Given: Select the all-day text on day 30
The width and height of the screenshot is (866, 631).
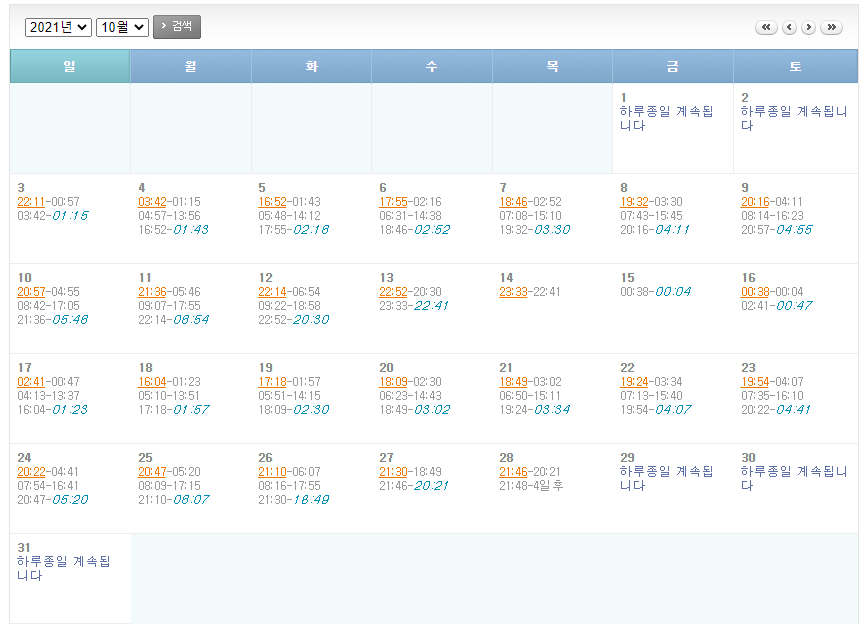Looking at the screenshot, I should (794, 479).
